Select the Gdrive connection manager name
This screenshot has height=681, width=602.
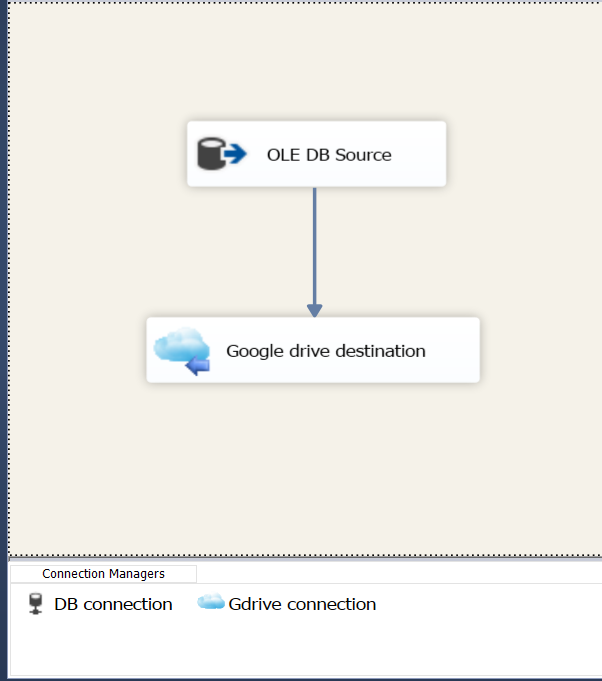302,604
